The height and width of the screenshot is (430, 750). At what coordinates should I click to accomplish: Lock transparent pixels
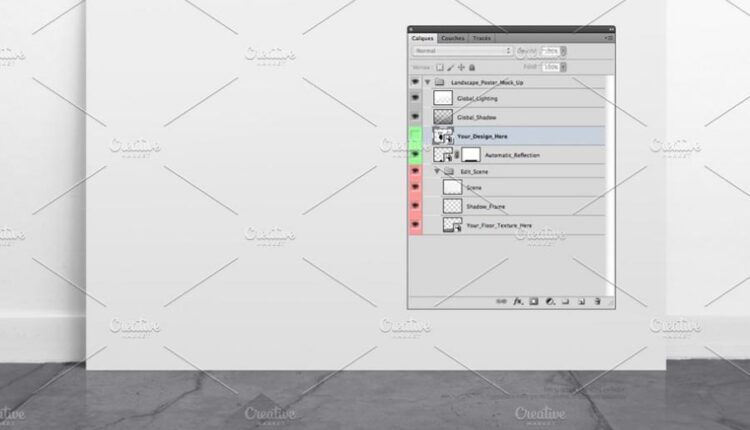click(x=438, y=67)
